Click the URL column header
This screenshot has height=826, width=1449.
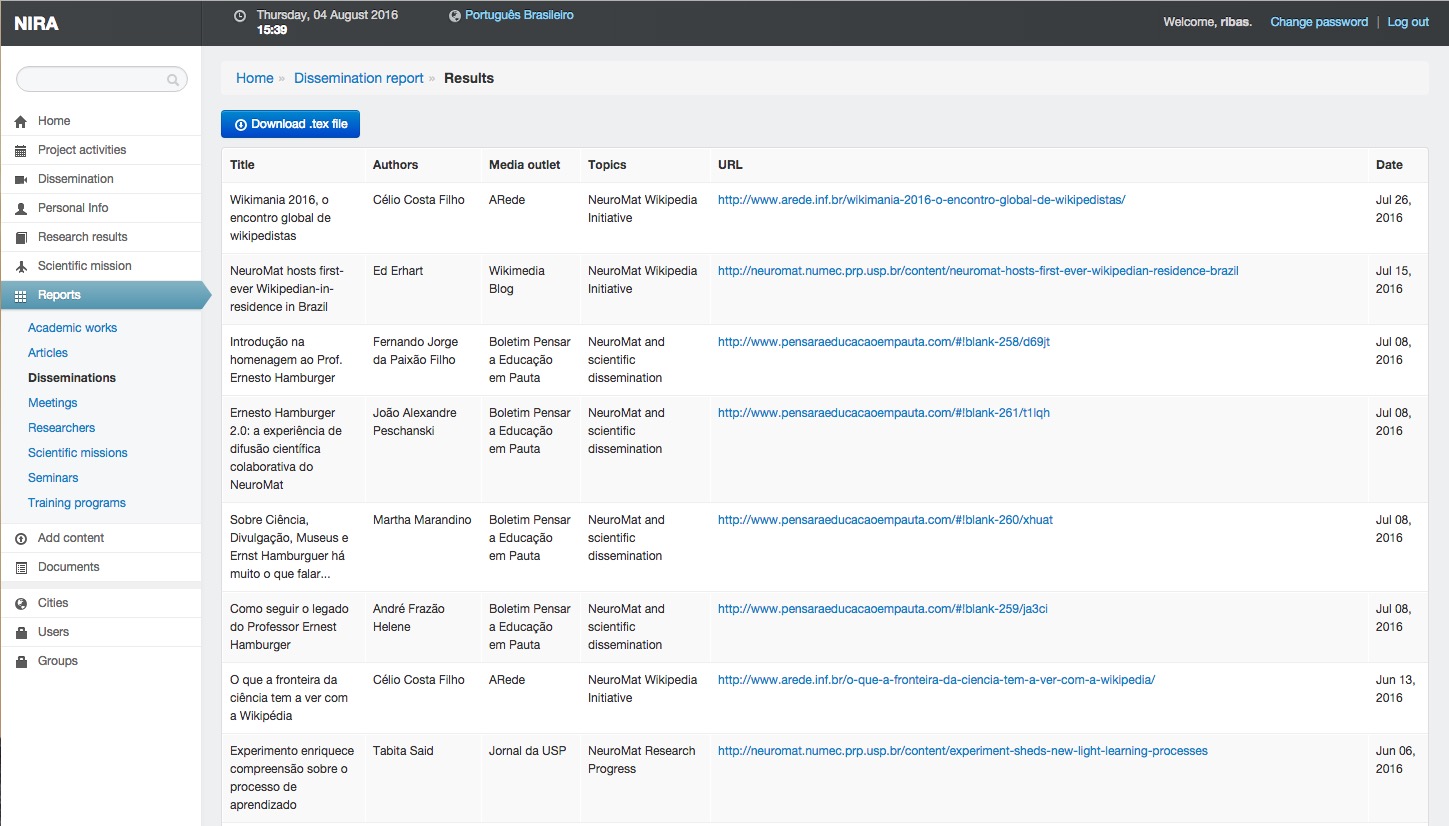pos(730,165)
